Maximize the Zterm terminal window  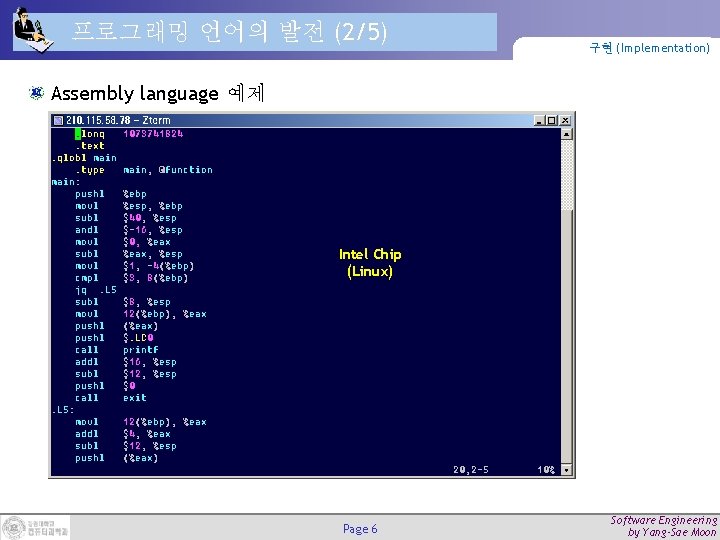(x=552, y=120)
